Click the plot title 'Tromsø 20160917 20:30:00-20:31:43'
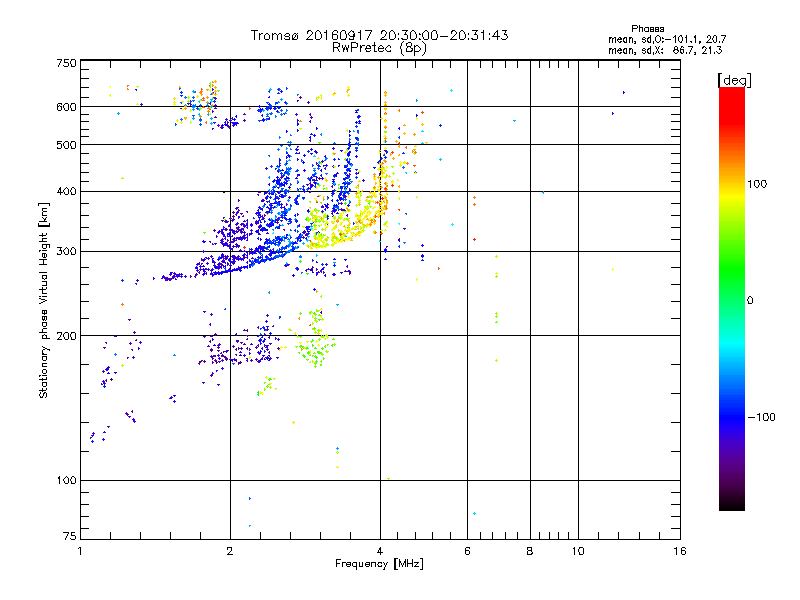800x600 pixels. 379,35
